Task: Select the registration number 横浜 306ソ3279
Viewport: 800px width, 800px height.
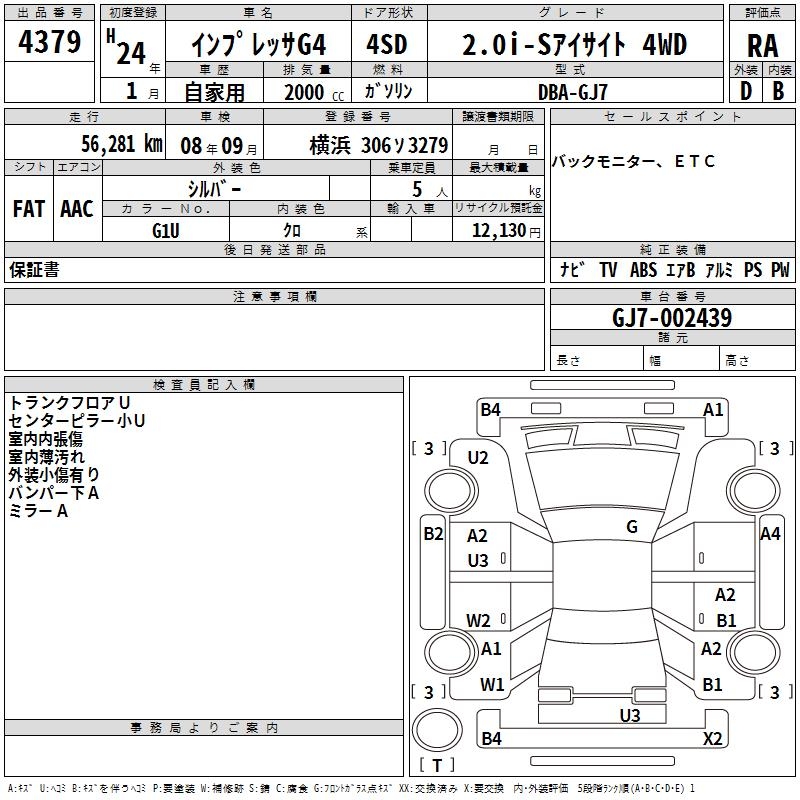Action: point(379,145)
